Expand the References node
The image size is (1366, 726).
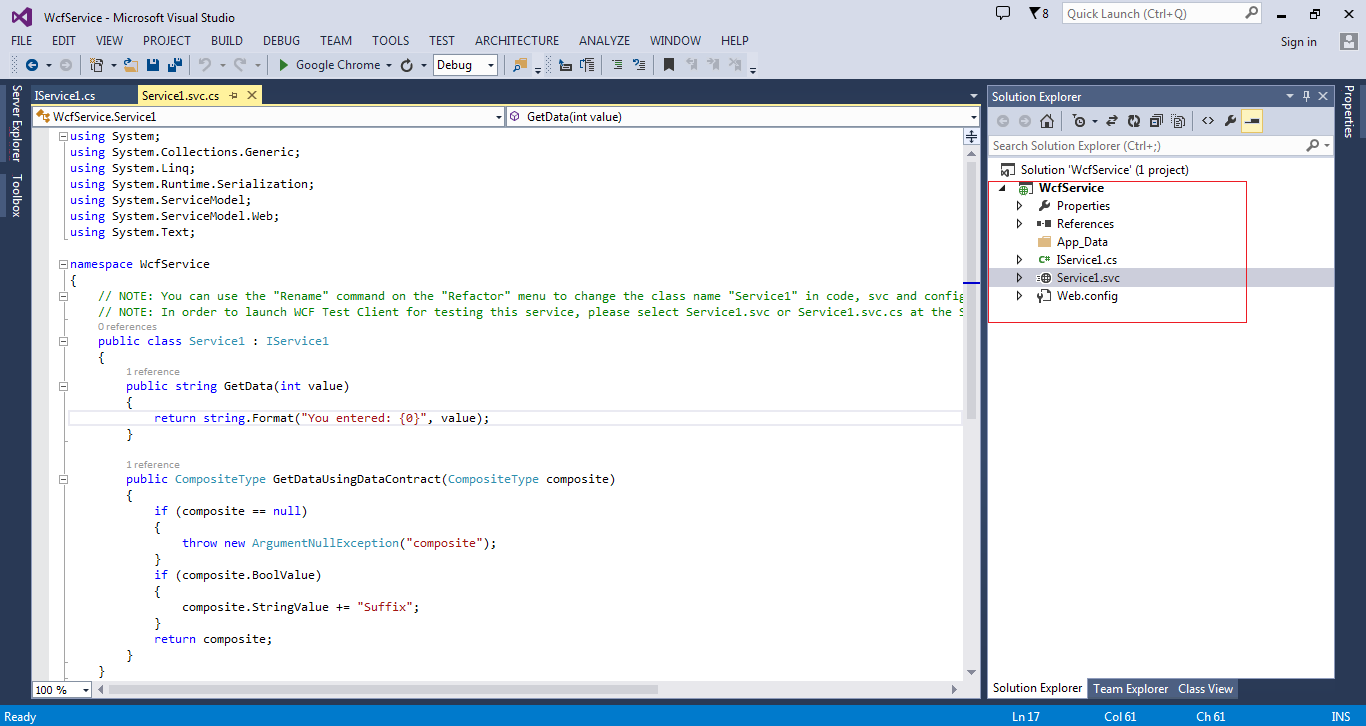1019,224
